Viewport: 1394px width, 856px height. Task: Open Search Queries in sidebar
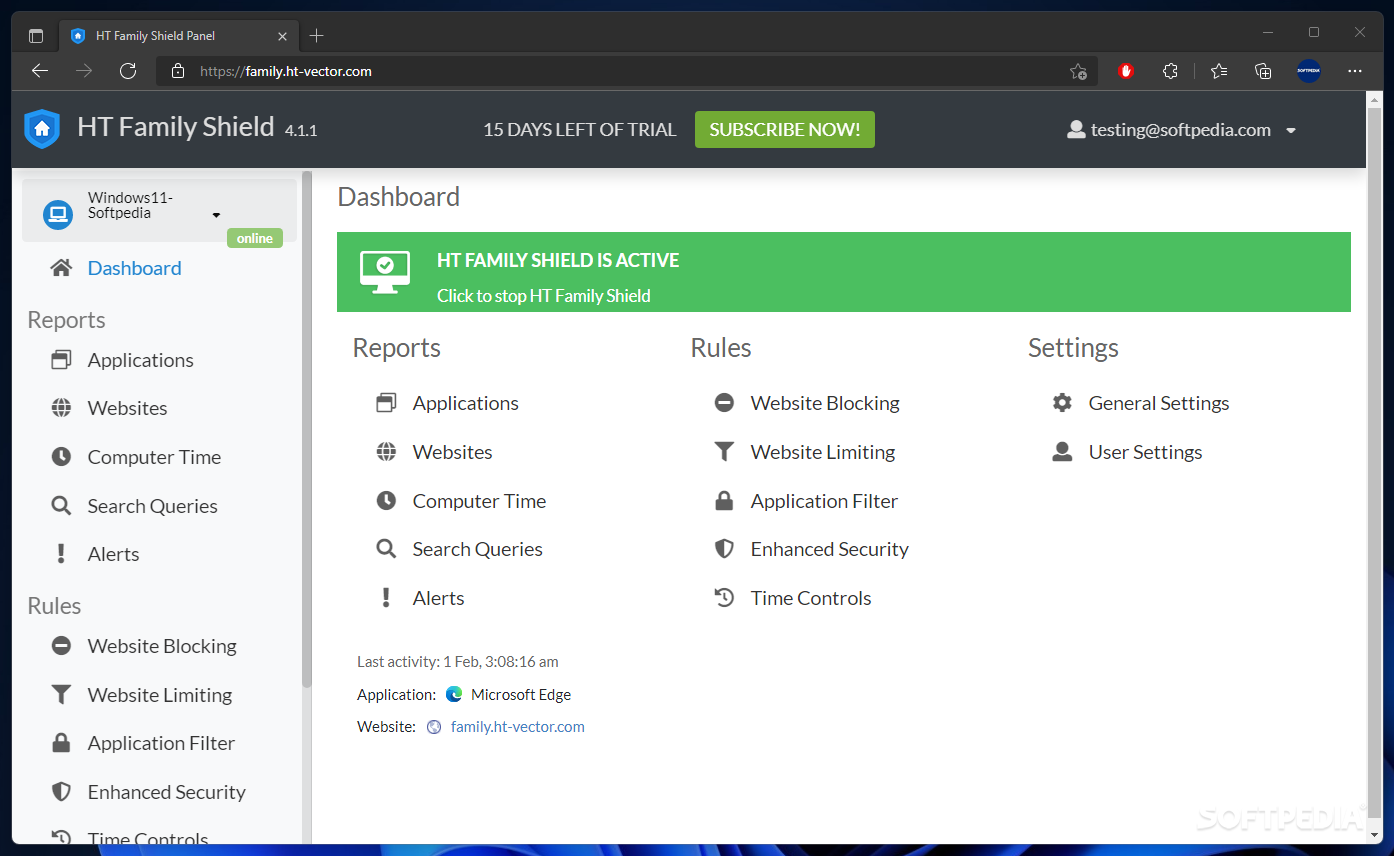tap(152, 506)
